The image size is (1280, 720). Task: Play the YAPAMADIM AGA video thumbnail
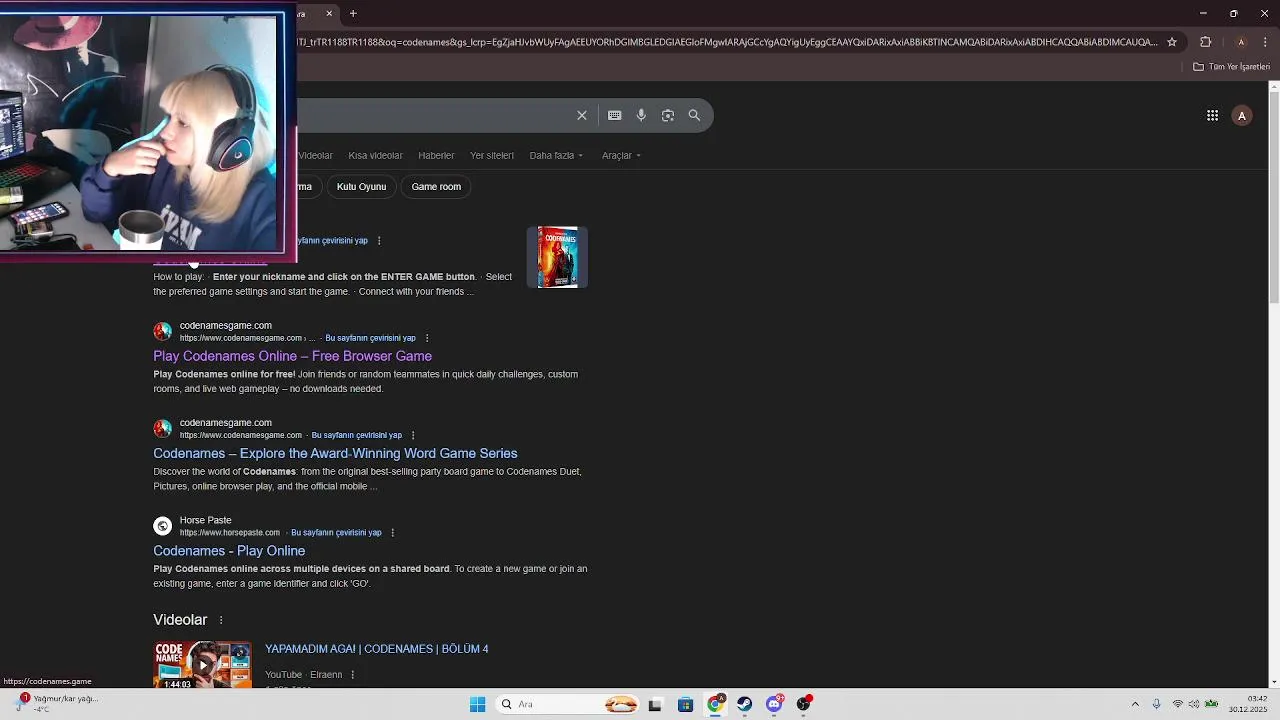[202, 664]
